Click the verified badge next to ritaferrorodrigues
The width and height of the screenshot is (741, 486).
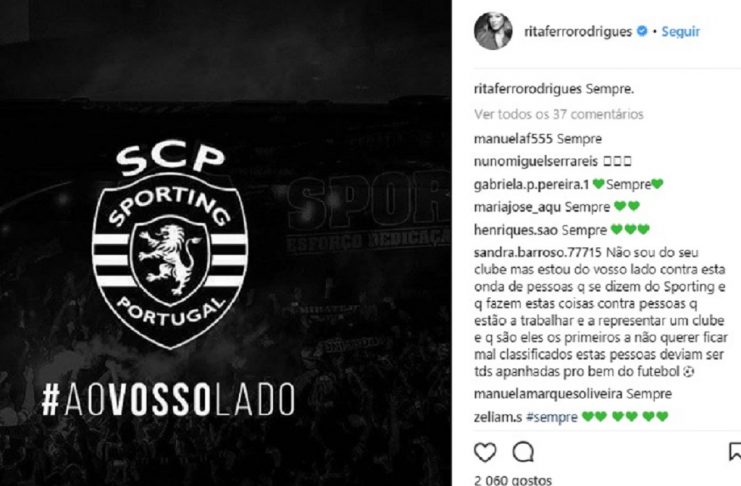(x=642, y=31)
